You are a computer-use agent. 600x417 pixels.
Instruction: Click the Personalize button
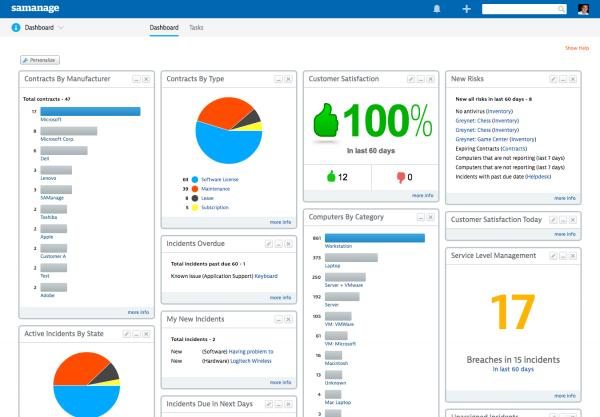(39, 59)
